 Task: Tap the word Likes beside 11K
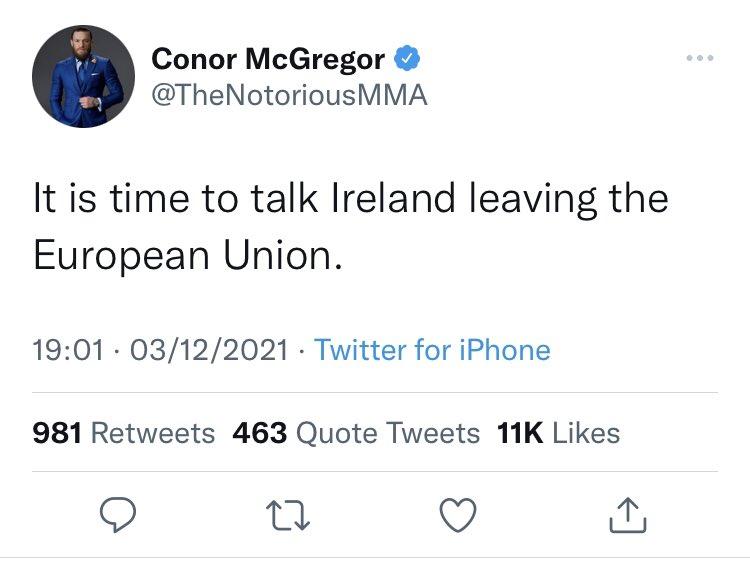coord(586,433)
